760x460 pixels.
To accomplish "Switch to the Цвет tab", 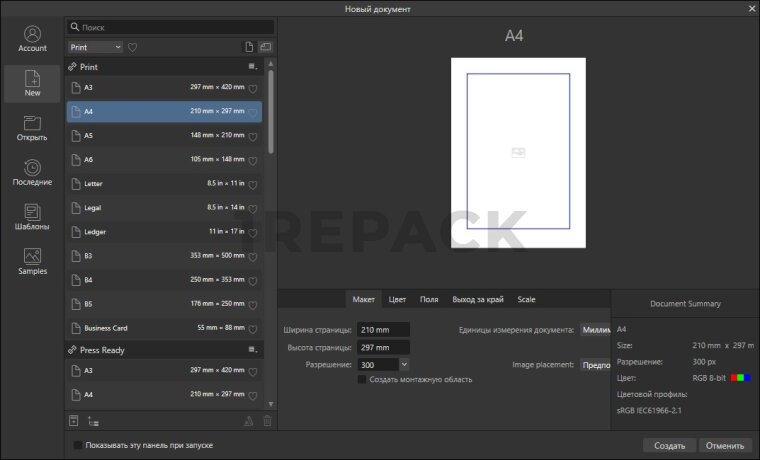I will click(x=397, y=299).
